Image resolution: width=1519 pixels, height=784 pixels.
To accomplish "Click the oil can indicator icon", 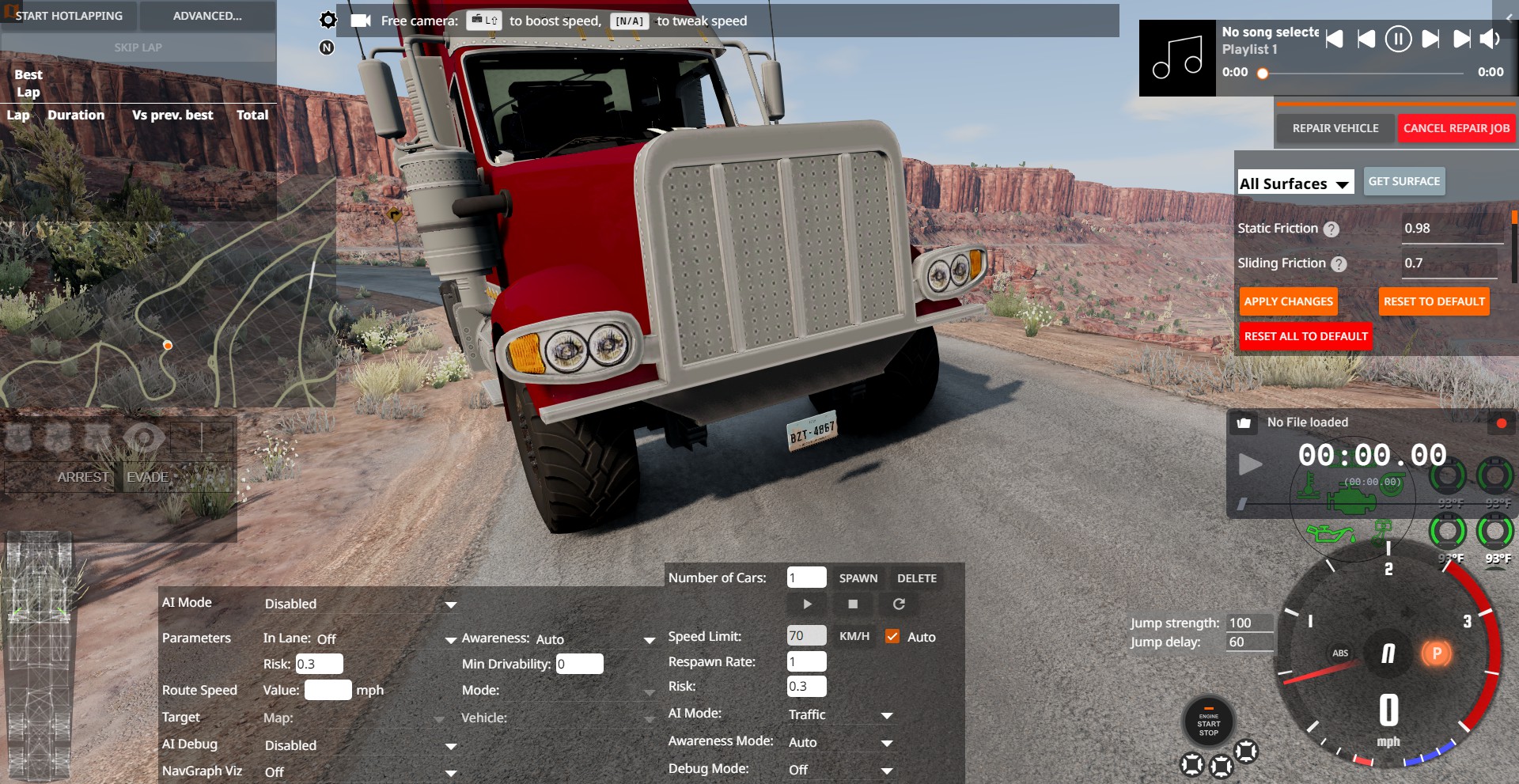I will click(1329, 534).
